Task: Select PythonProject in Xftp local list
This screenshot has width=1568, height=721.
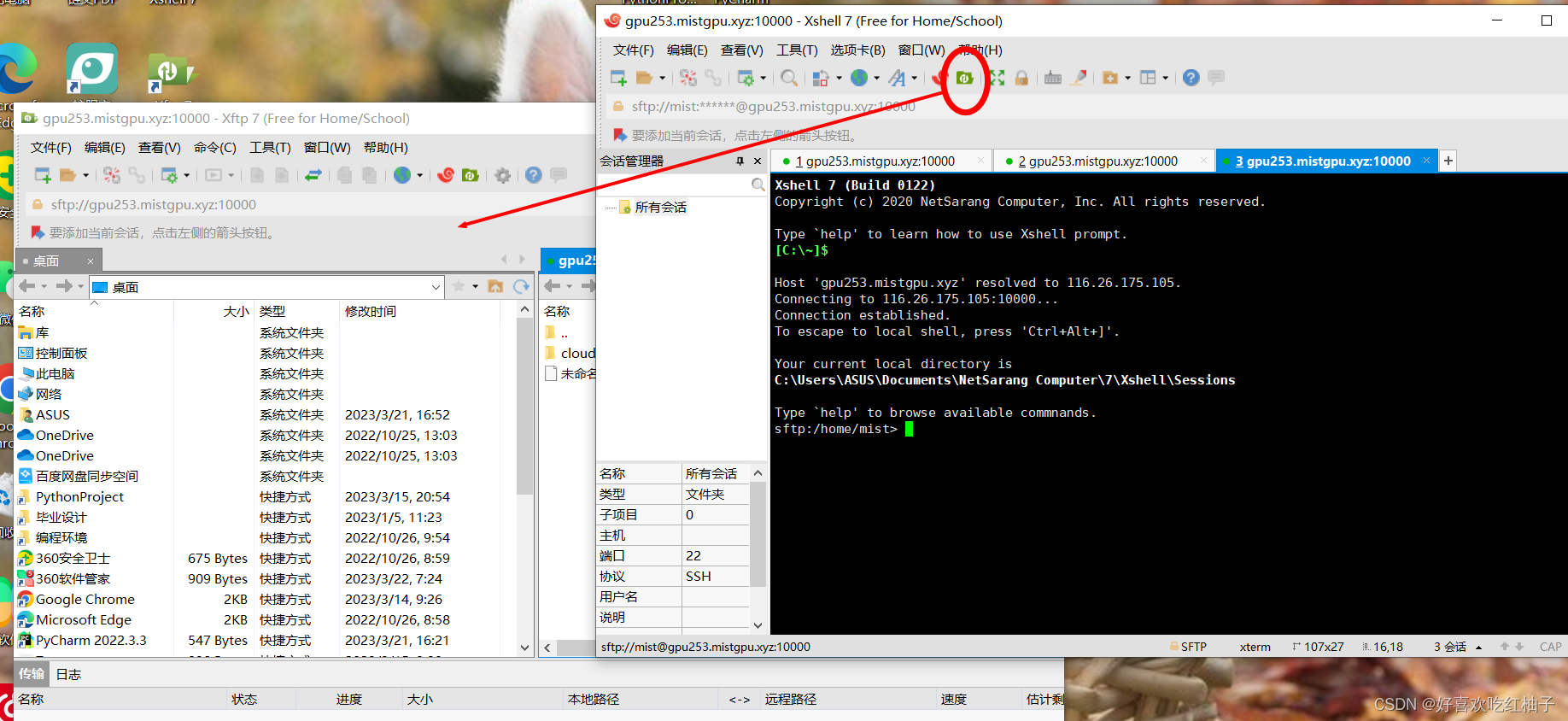Action: click(79, 496)
